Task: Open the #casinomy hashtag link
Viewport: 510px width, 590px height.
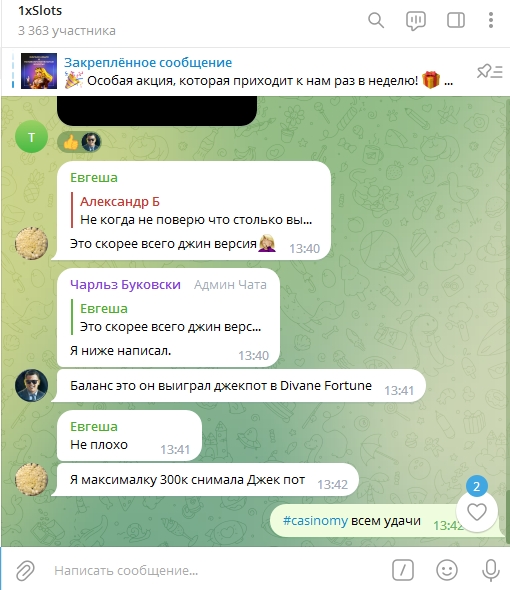Action: (x=315, y=521)
